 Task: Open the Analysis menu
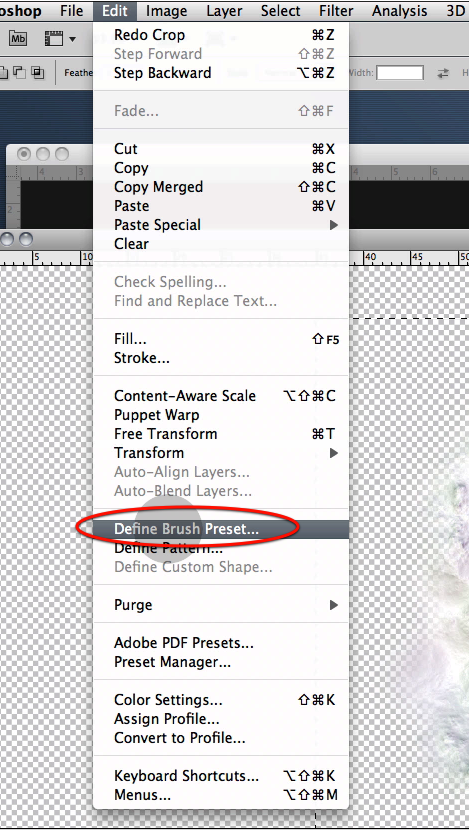click(x=400, y=11)
